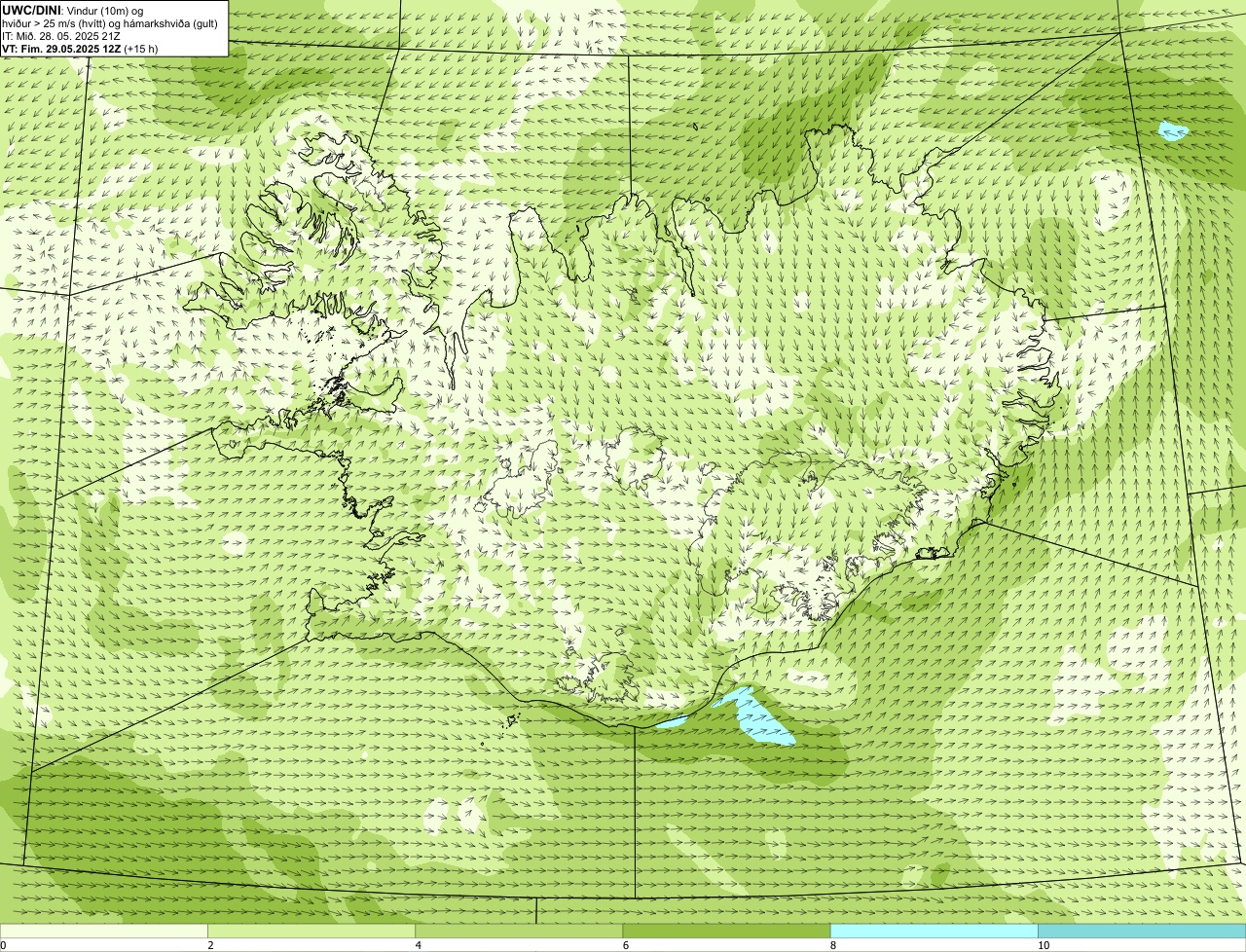Click the palest 0–2 legend color segment
The width and height of the screenshot is (1246, 952).
point(103,931)
